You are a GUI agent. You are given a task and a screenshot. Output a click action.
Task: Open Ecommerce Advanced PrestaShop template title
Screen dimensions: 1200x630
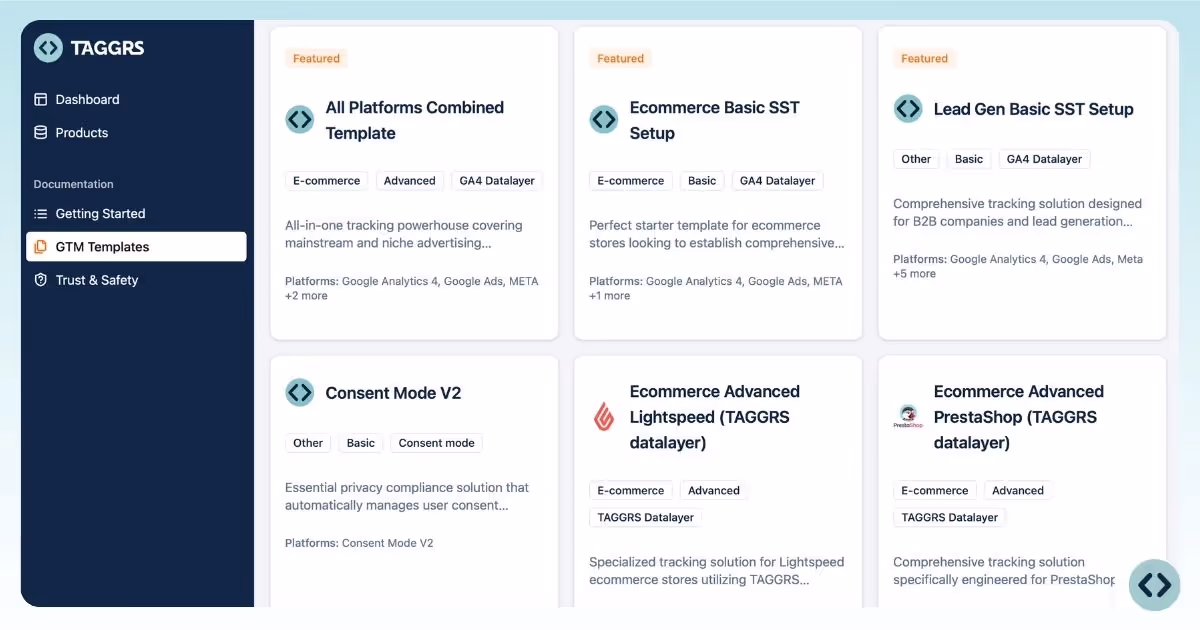(x=1019, y=417)
